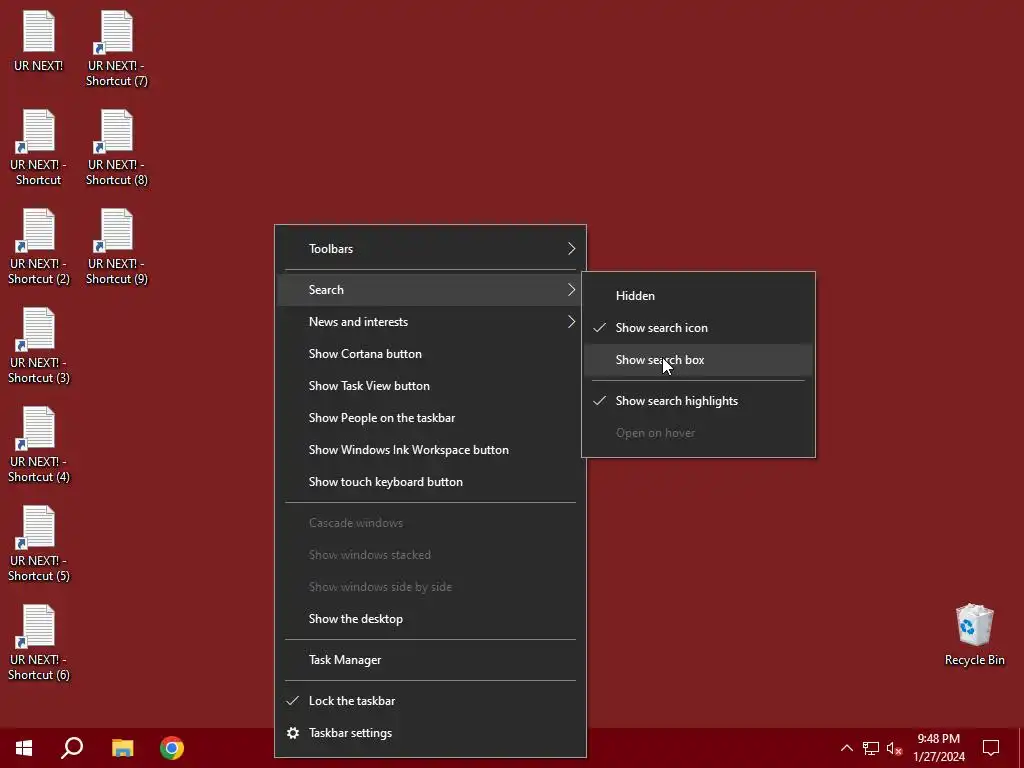Select the Show search box option
Screen dimensions: 1024x768
[698, 360]
